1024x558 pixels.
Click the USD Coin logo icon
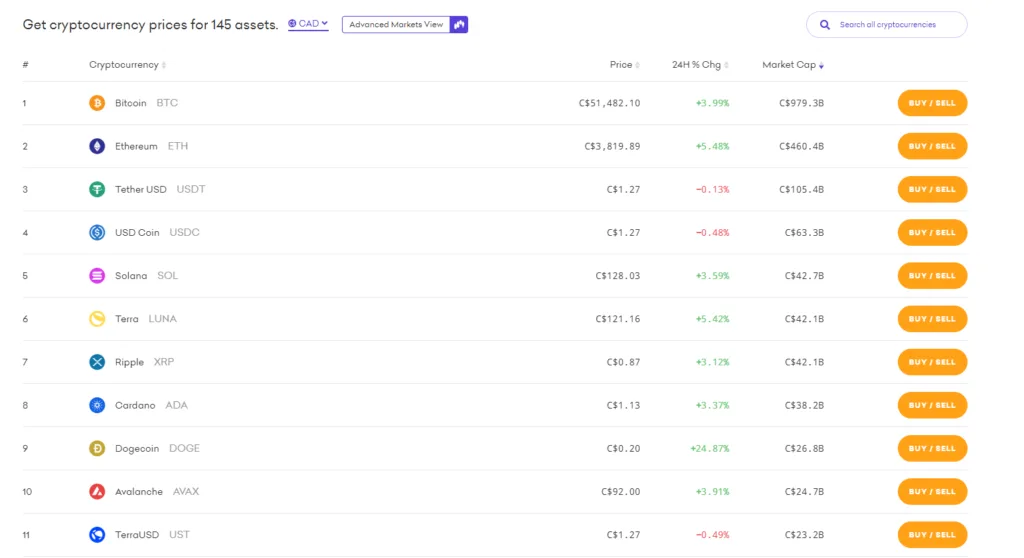click(x=97, y=233)
